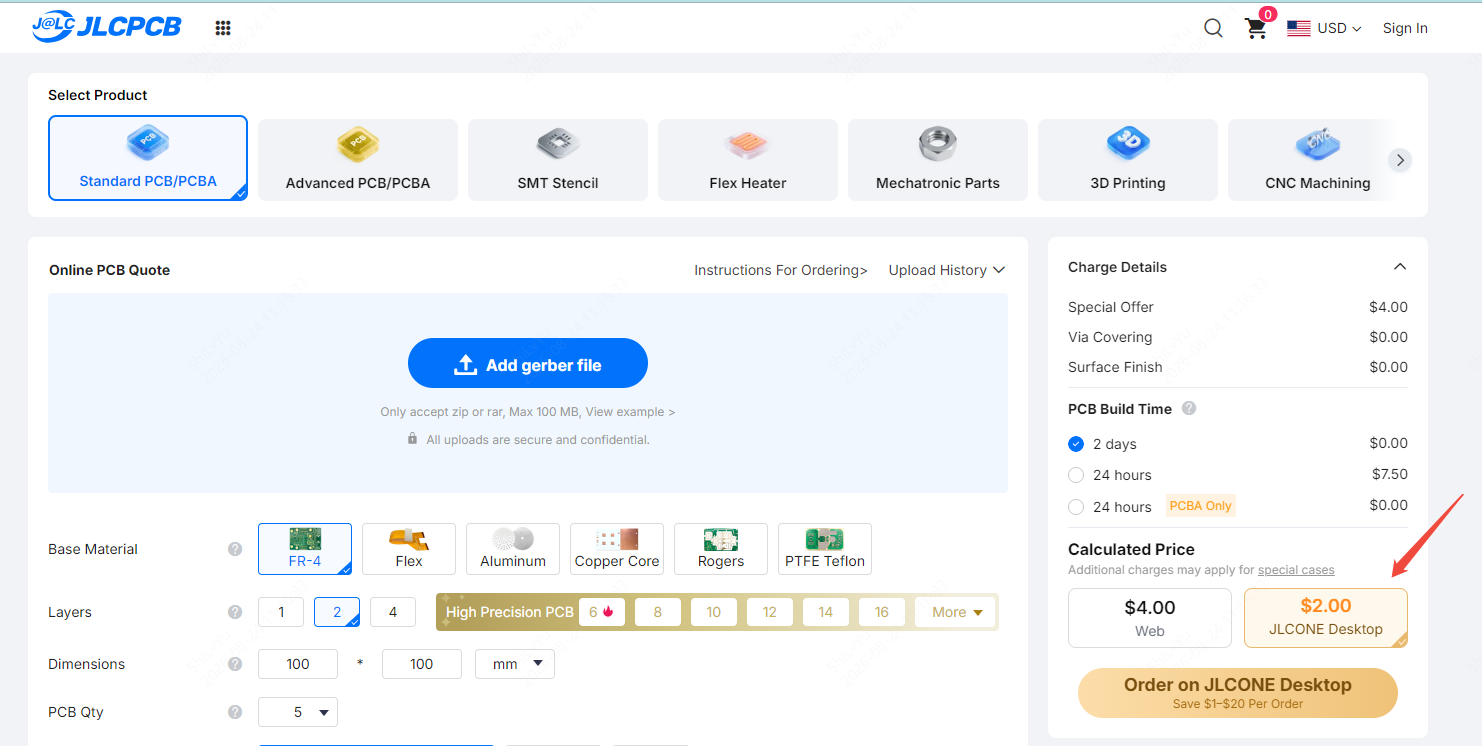Open PCB Qty dropdown
Viewport: 1482px width, 746px height.
pyautogui.click(x=298, y=712)
